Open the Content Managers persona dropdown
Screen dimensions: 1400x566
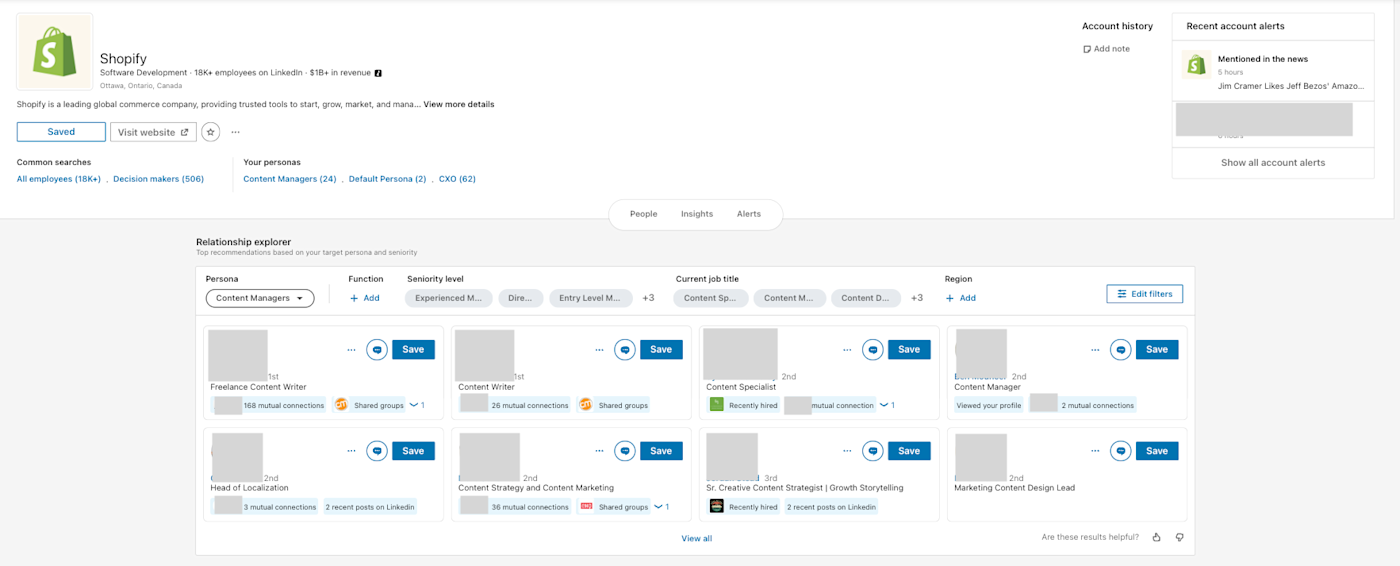pos(260,298)
